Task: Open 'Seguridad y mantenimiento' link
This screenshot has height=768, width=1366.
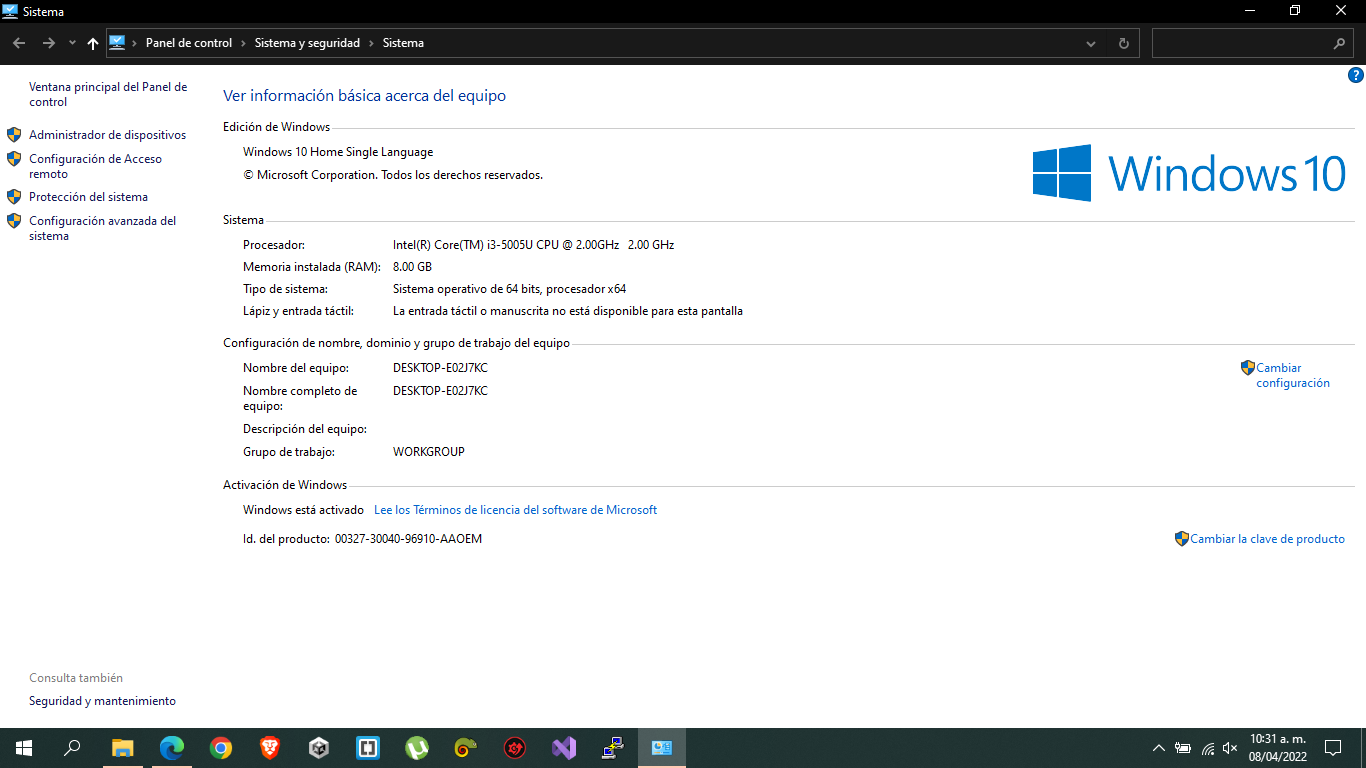Action: click(x=102, y=701)
